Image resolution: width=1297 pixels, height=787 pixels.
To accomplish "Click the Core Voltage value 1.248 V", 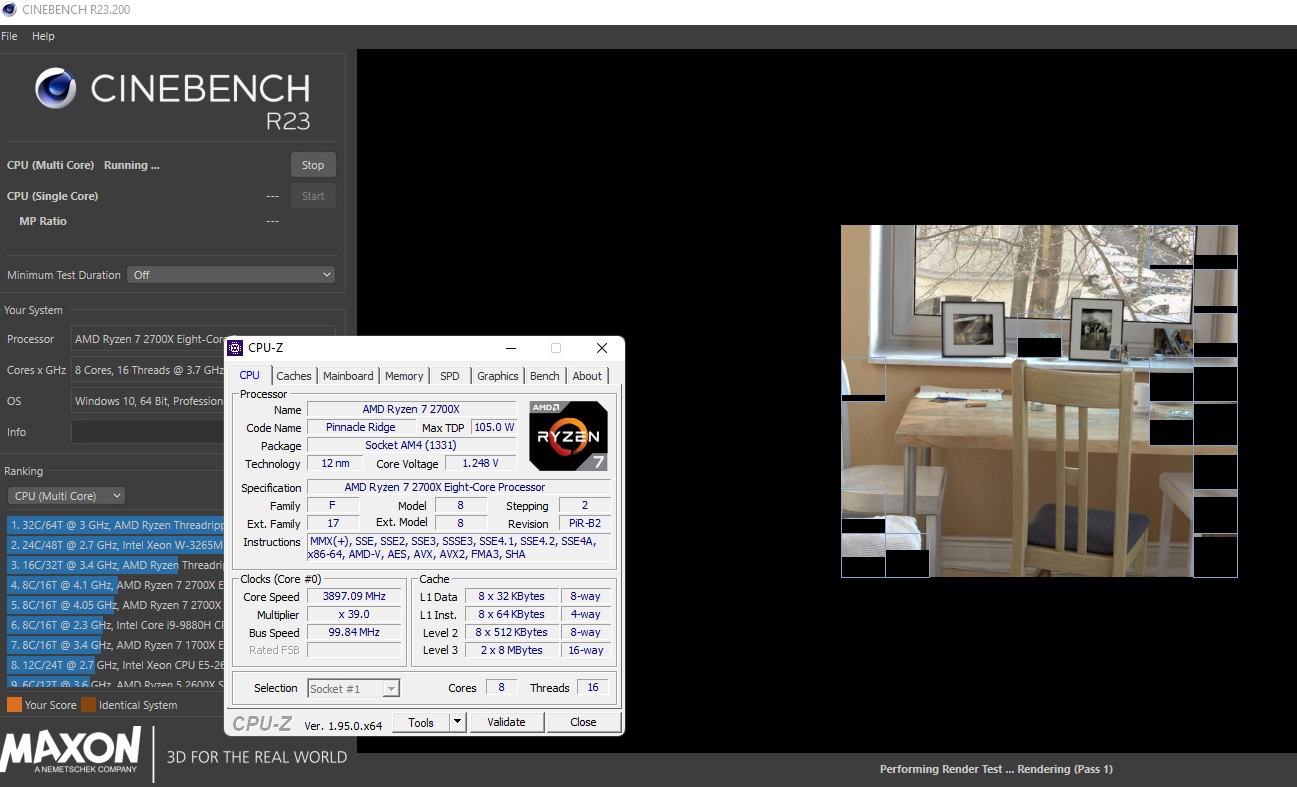I will pos(480,464).
